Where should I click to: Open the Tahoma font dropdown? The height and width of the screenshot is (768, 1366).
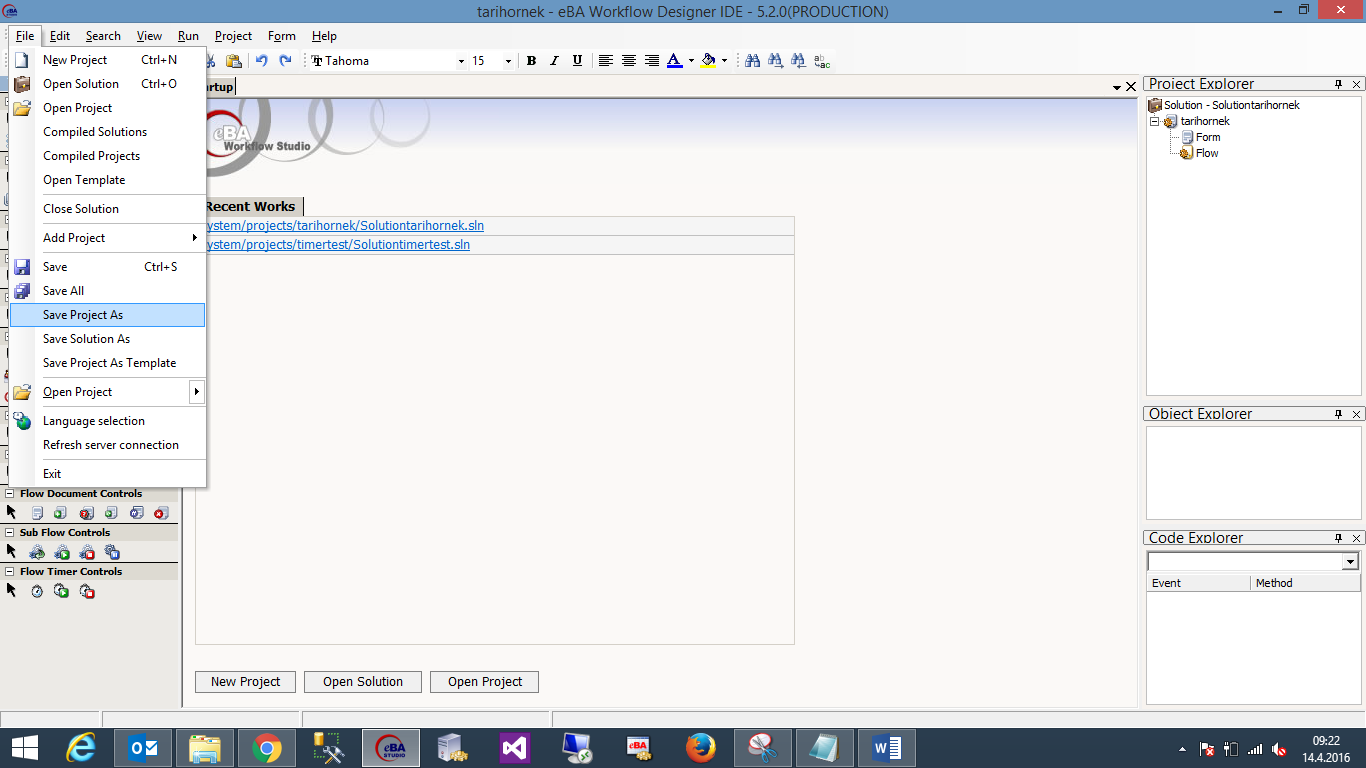click(461, 61)
